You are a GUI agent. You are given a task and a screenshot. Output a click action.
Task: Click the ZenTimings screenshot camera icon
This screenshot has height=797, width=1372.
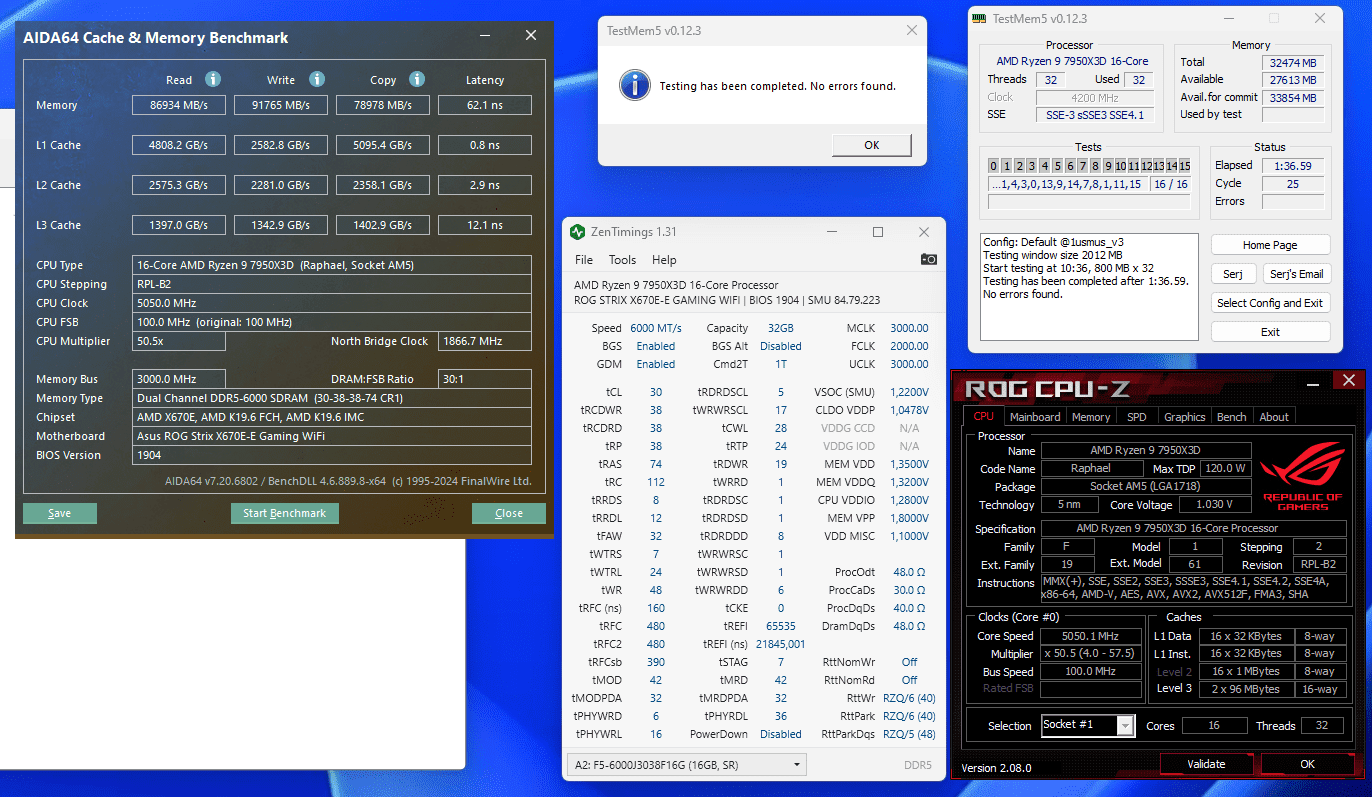pyautogui.click(x=929, y=259)
